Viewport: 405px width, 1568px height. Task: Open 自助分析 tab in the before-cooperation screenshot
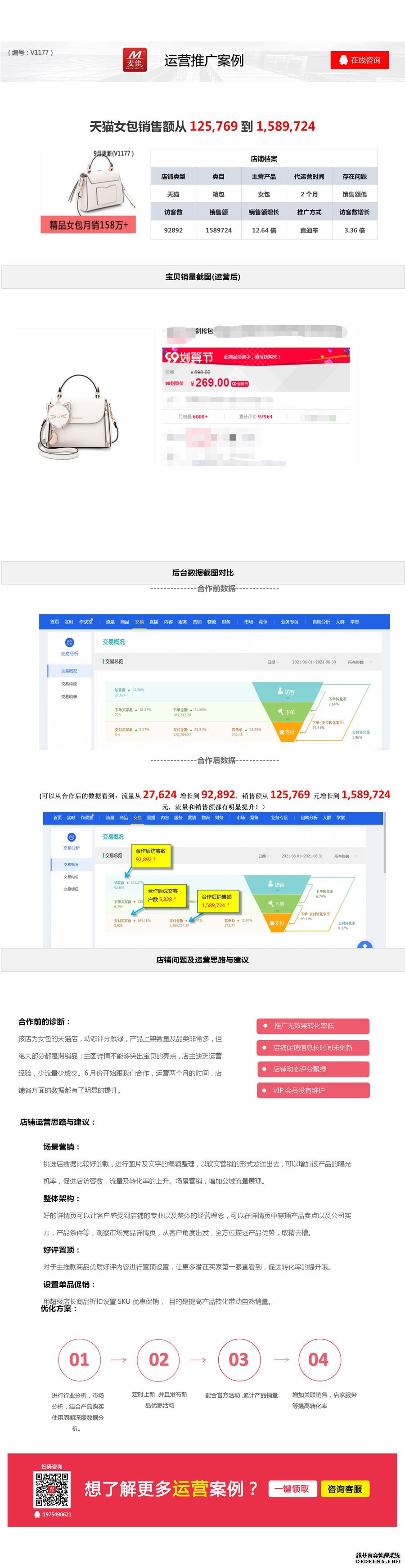coord(321,622)
